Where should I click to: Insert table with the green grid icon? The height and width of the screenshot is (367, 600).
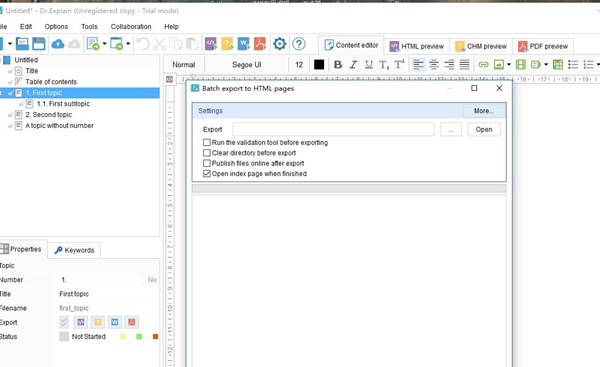click(x=558, y=65)
